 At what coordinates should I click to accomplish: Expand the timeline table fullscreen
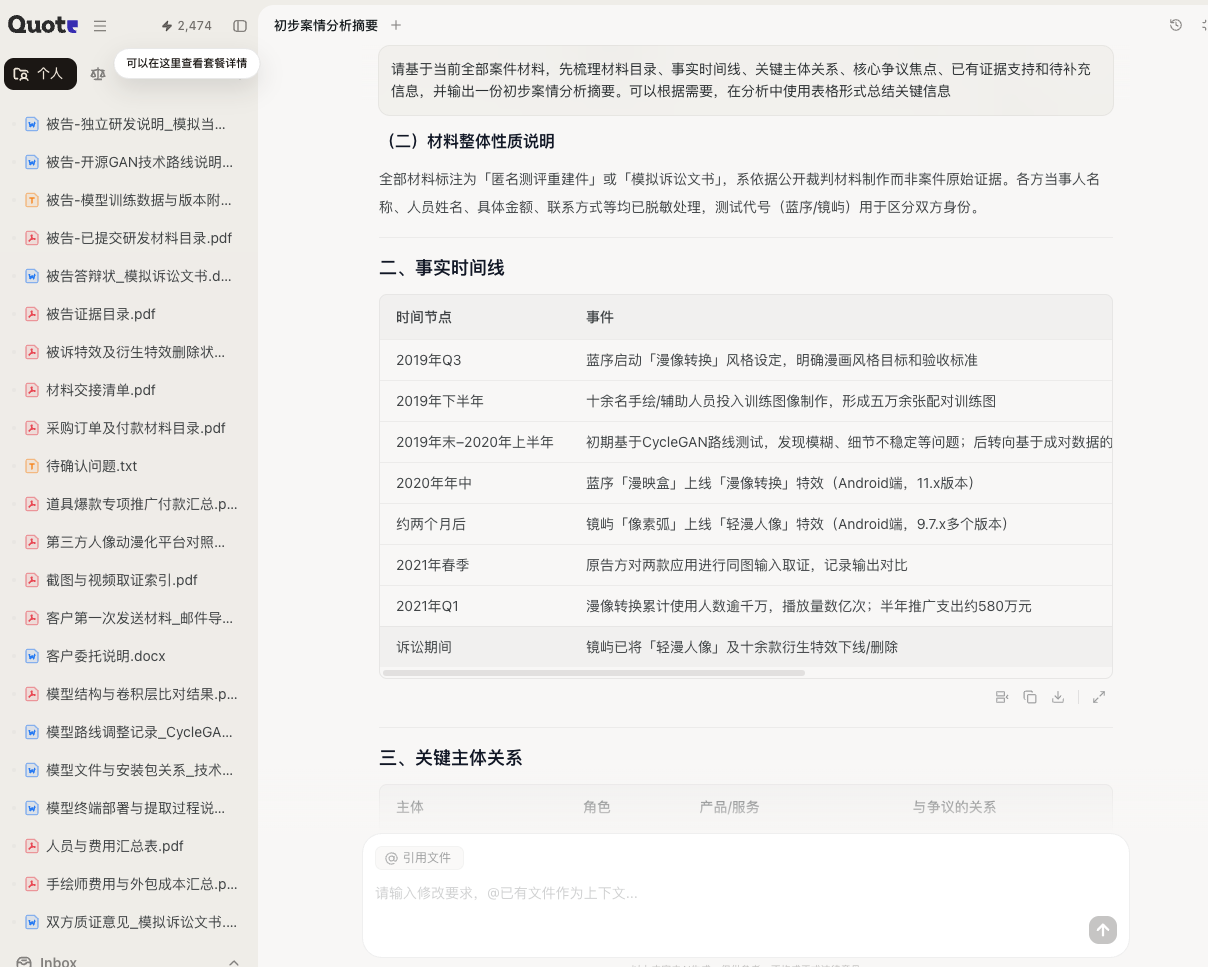coord(1099,697)
